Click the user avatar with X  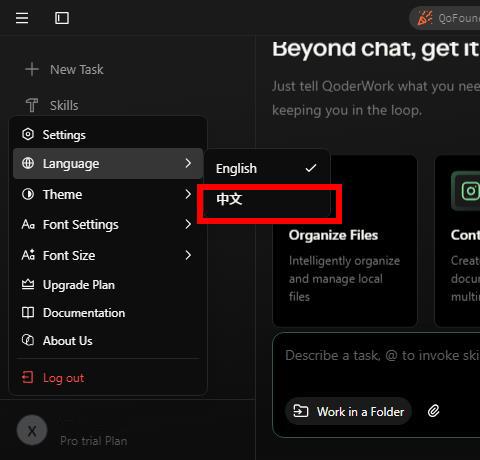[32, 431]
